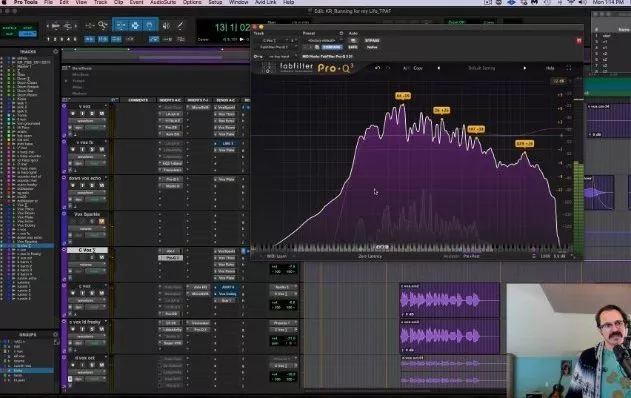Click the macOS volume icon in menu bar

(582, 2)
